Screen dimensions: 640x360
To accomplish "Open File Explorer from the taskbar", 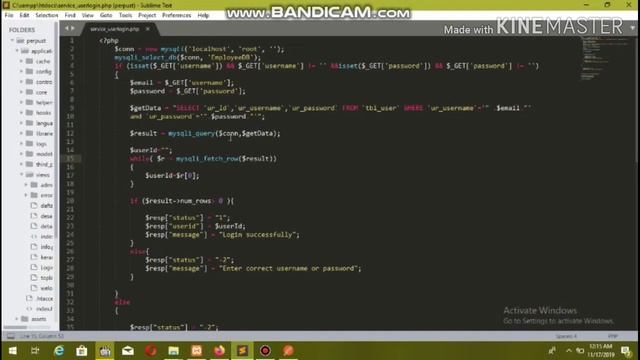I will click(x=173, y=351).
